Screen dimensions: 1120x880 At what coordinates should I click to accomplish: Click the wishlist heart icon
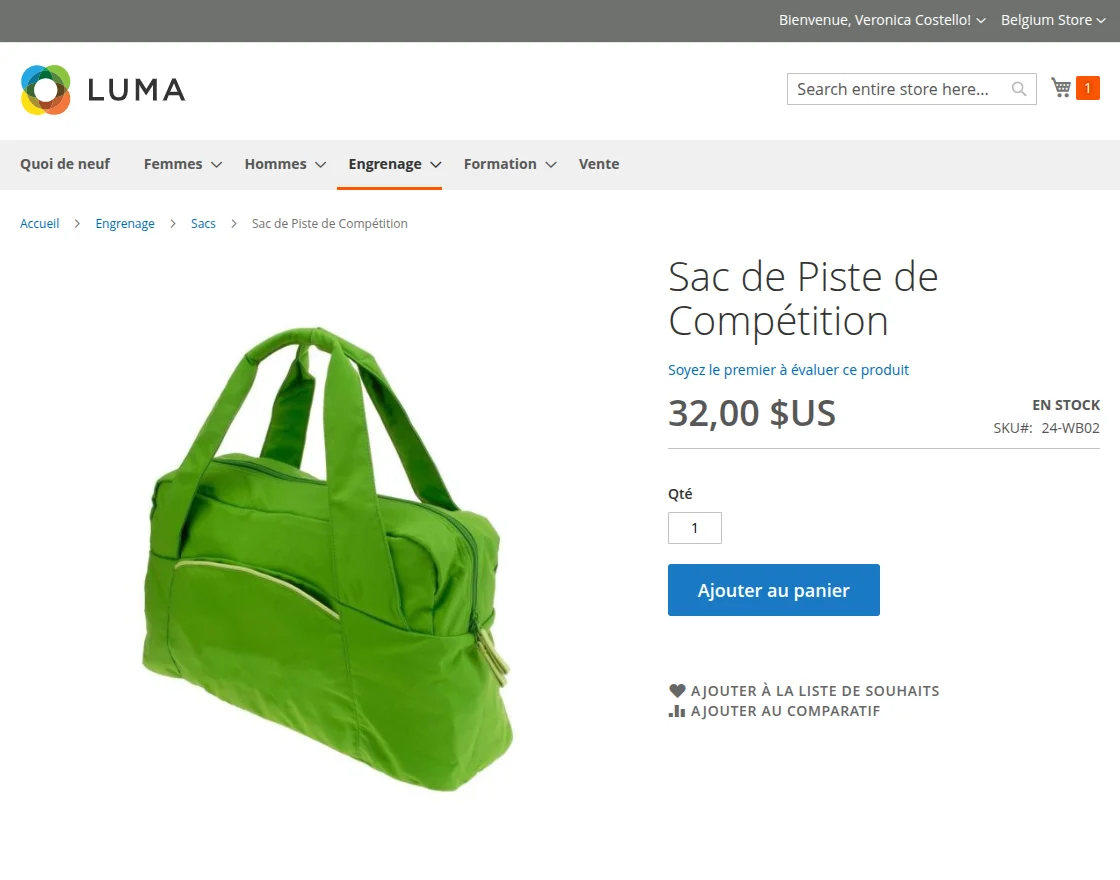pyautogui.click(x=677, y=691)
